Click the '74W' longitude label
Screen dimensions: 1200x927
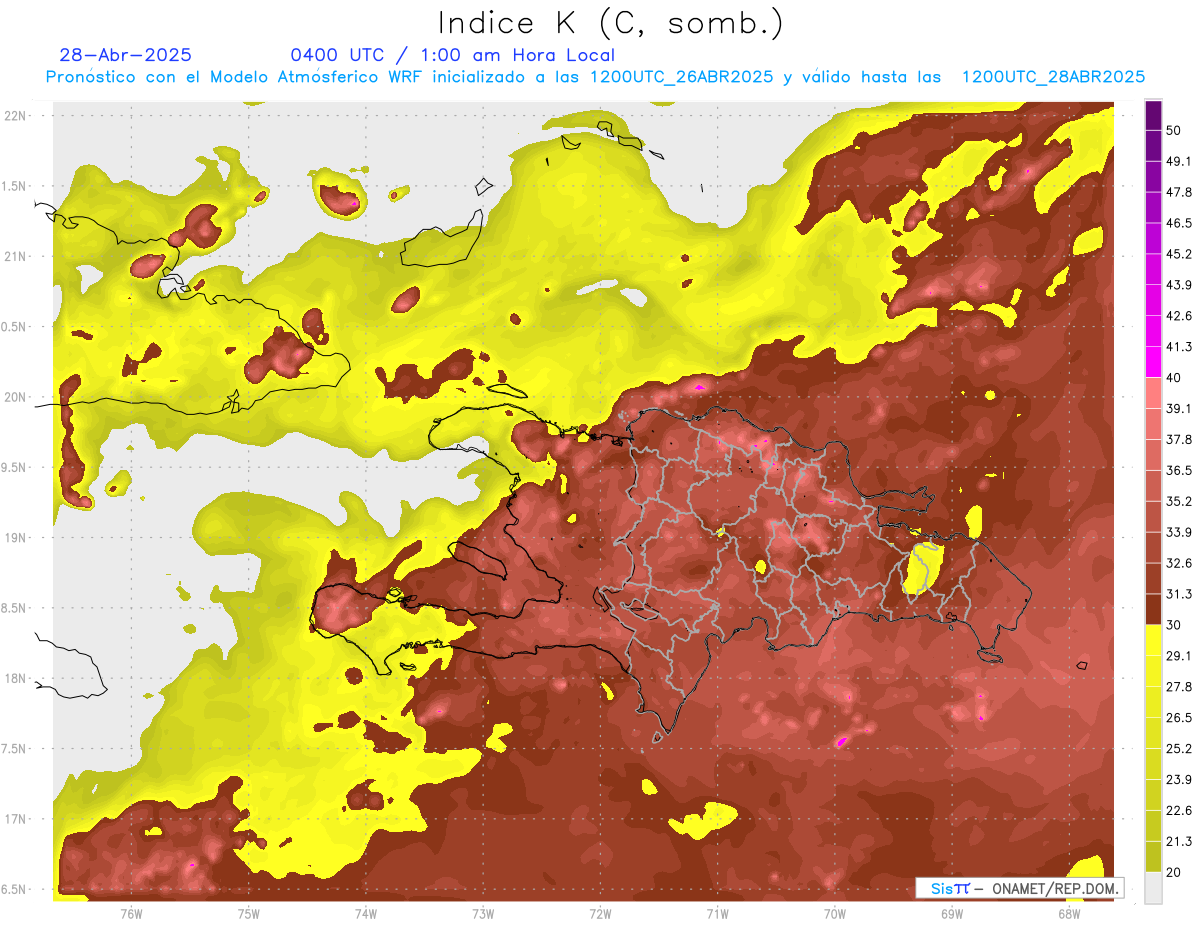tap(365, 913)
